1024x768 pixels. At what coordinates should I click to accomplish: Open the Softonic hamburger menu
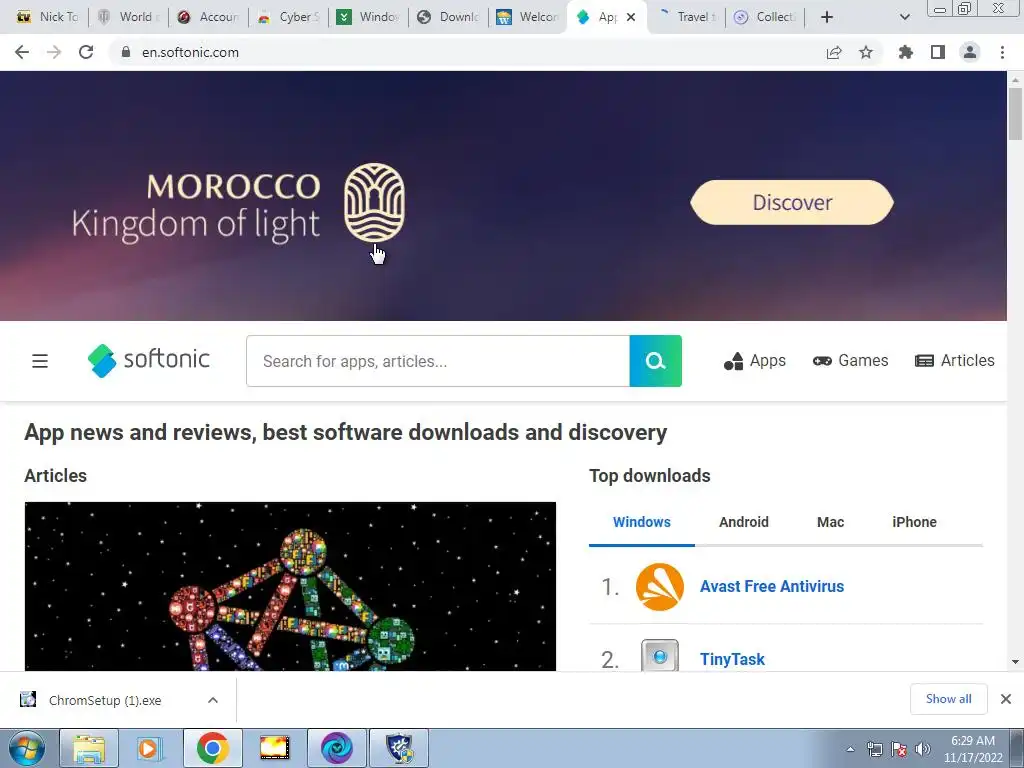click(40, 360)
